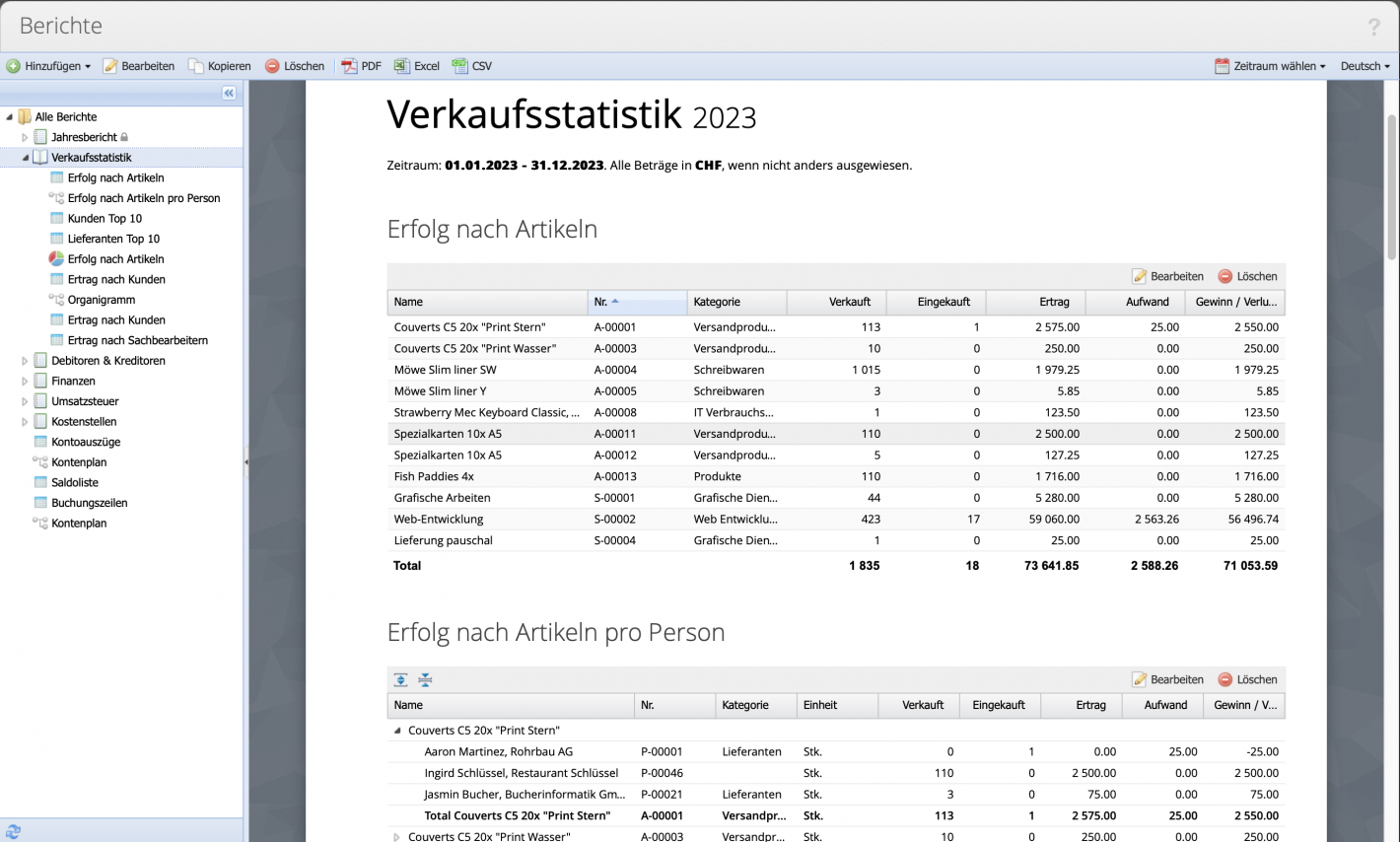Click the refresh icon at bottom left
Image resolution: width=1400 pixels, height=842 pixels.
point(13,833)
